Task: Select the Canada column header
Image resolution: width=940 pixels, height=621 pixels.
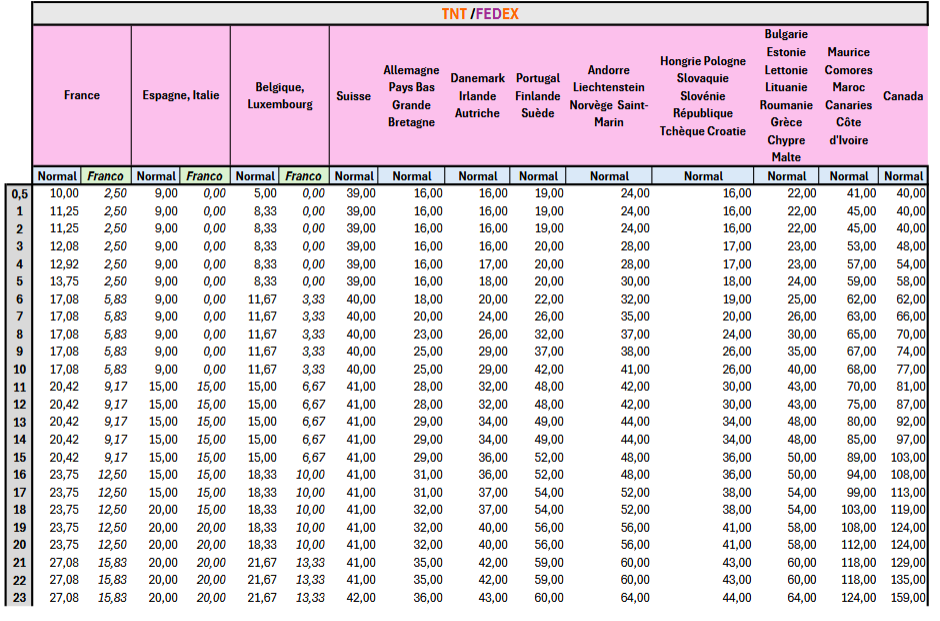Action: click(903, 96)
